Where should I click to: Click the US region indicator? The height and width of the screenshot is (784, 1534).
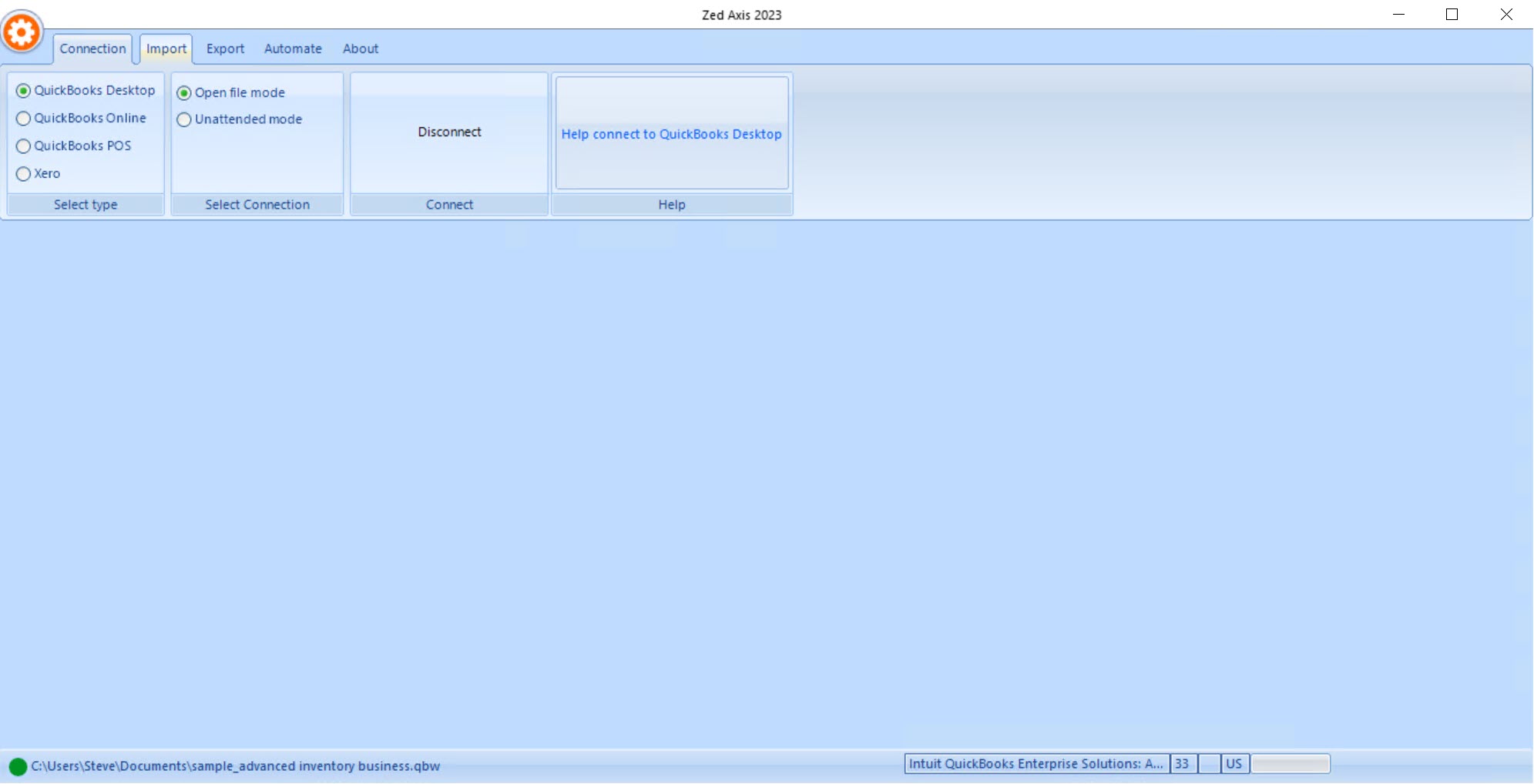[1234, 763]
